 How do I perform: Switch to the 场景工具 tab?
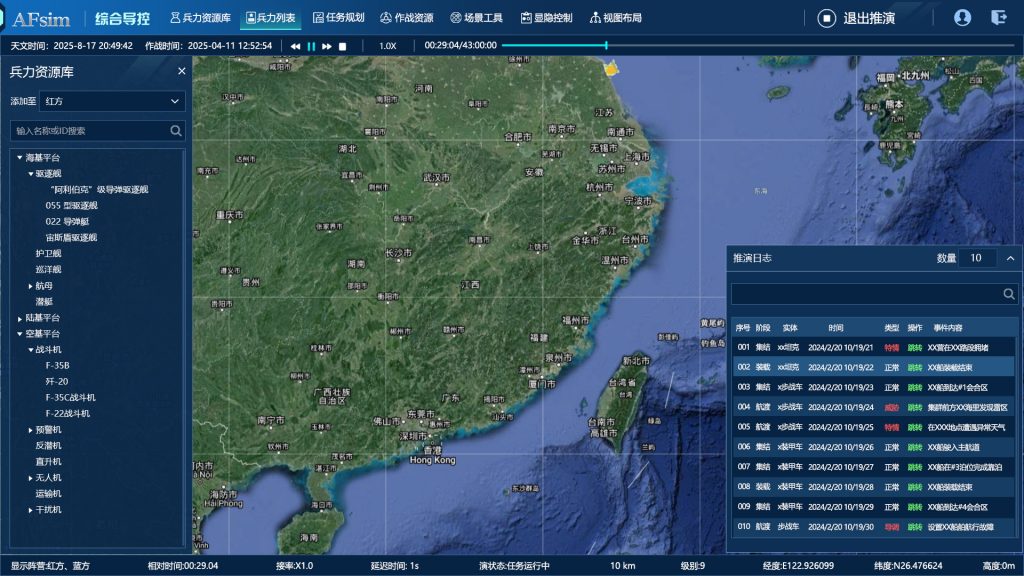click(476, 18)
